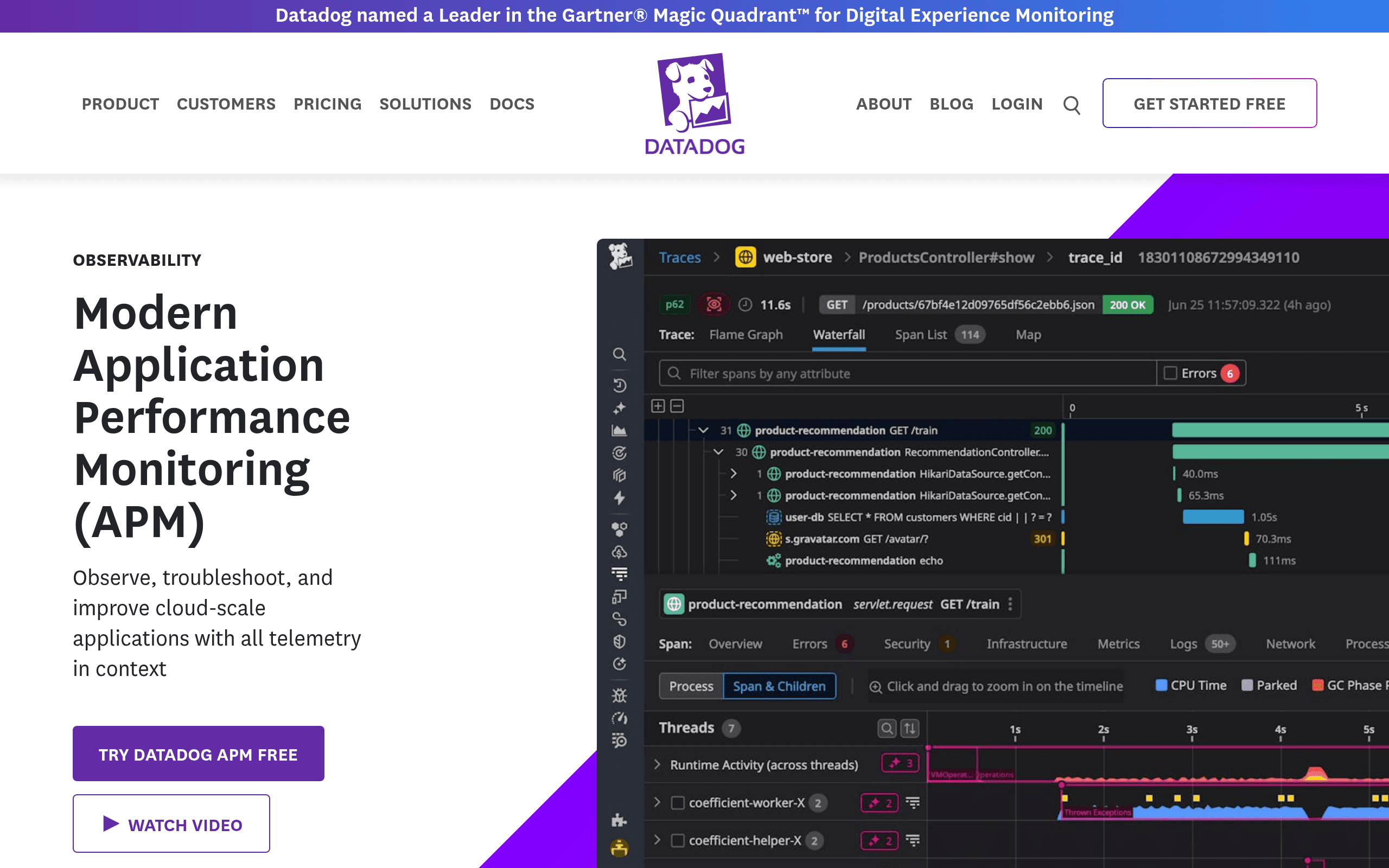Screen dimensions: 1389x868
Task: Open the three-dot menu beside GET /train
Action: point(1010,604)
